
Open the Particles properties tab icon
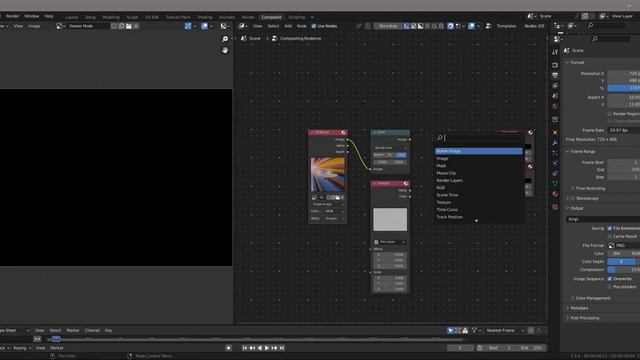(555, 153)
